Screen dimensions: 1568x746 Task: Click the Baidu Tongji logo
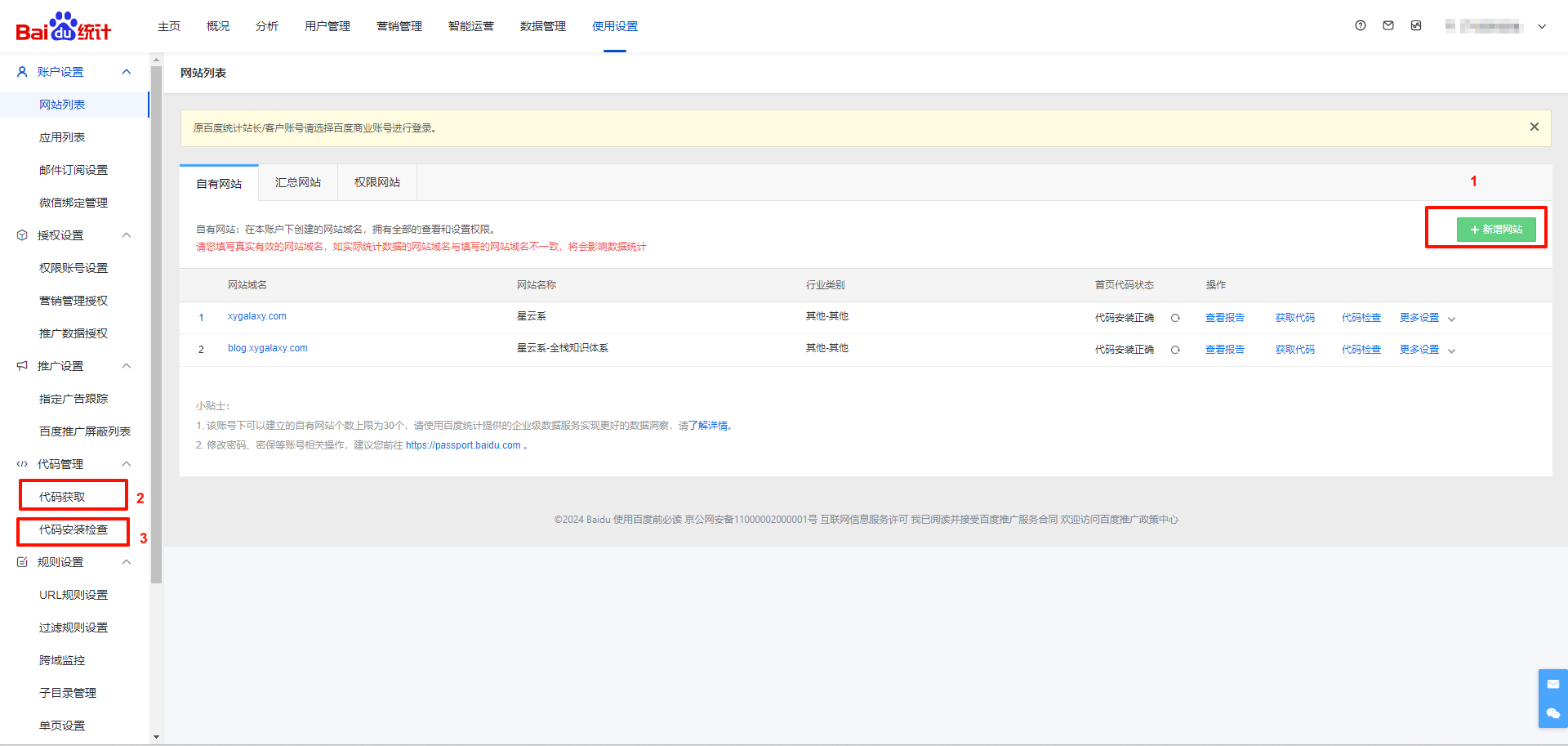[x=64, y=27]
